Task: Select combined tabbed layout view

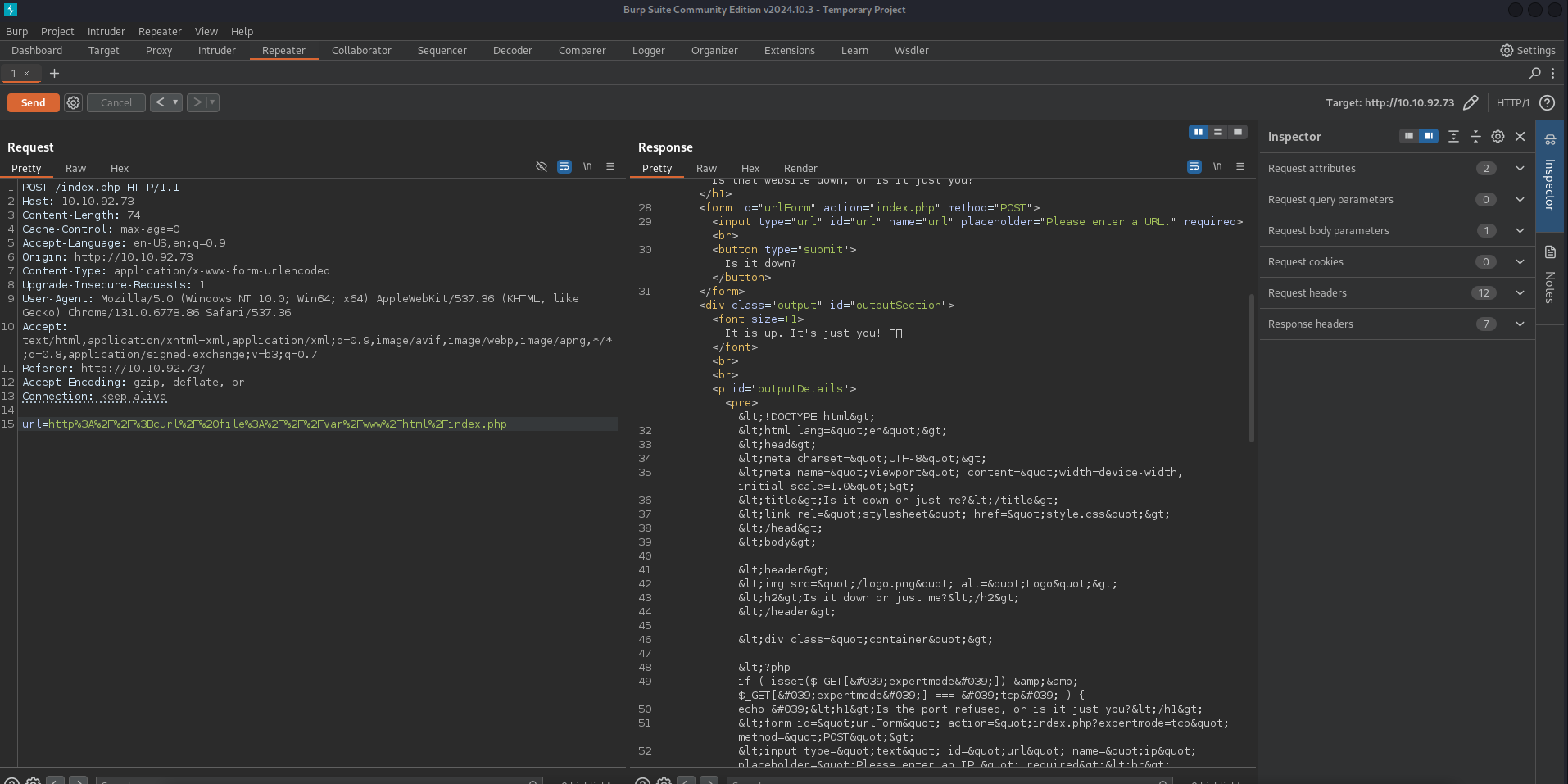Action: (1238, 132)
